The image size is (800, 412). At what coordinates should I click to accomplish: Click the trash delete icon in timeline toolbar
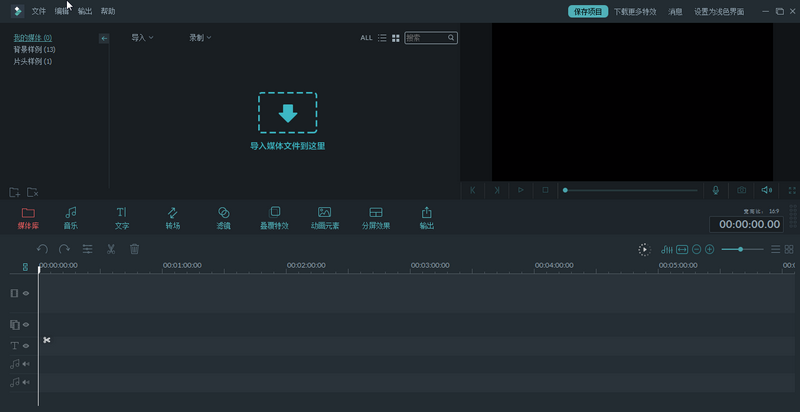(x=135, y=249)
